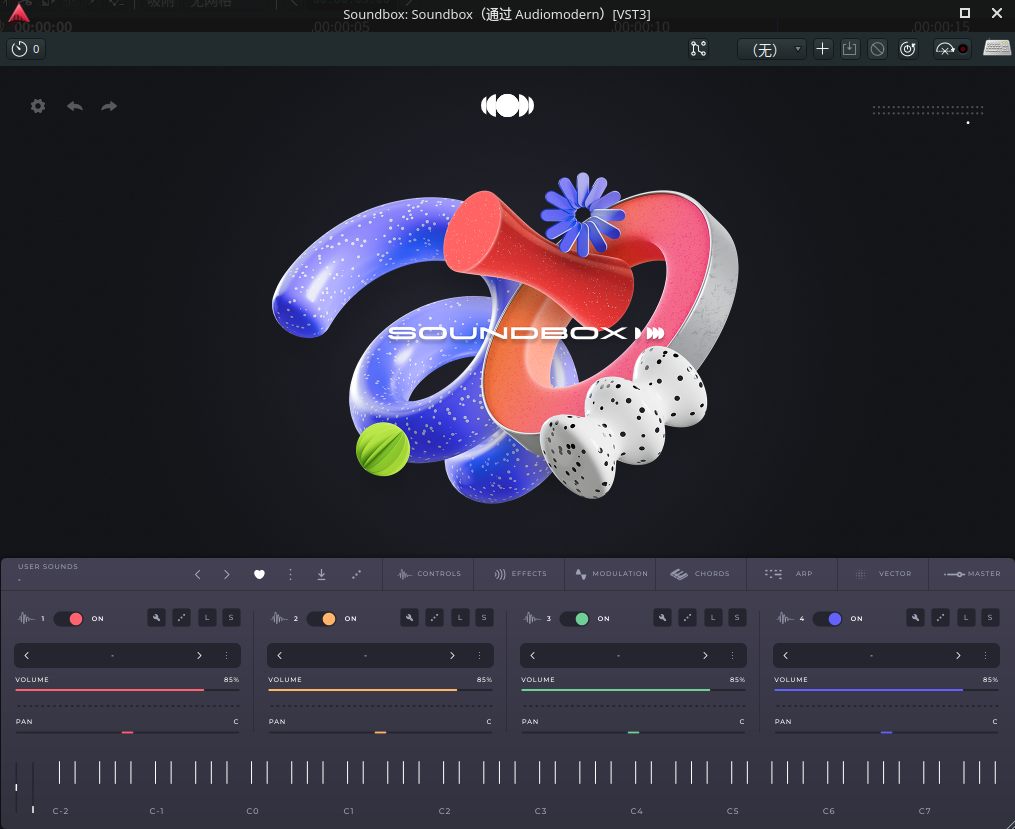The width and height of the screenshot is (1015, 829).
Task: Toggle layer 1 red ON switch
Action: [68, 619]
